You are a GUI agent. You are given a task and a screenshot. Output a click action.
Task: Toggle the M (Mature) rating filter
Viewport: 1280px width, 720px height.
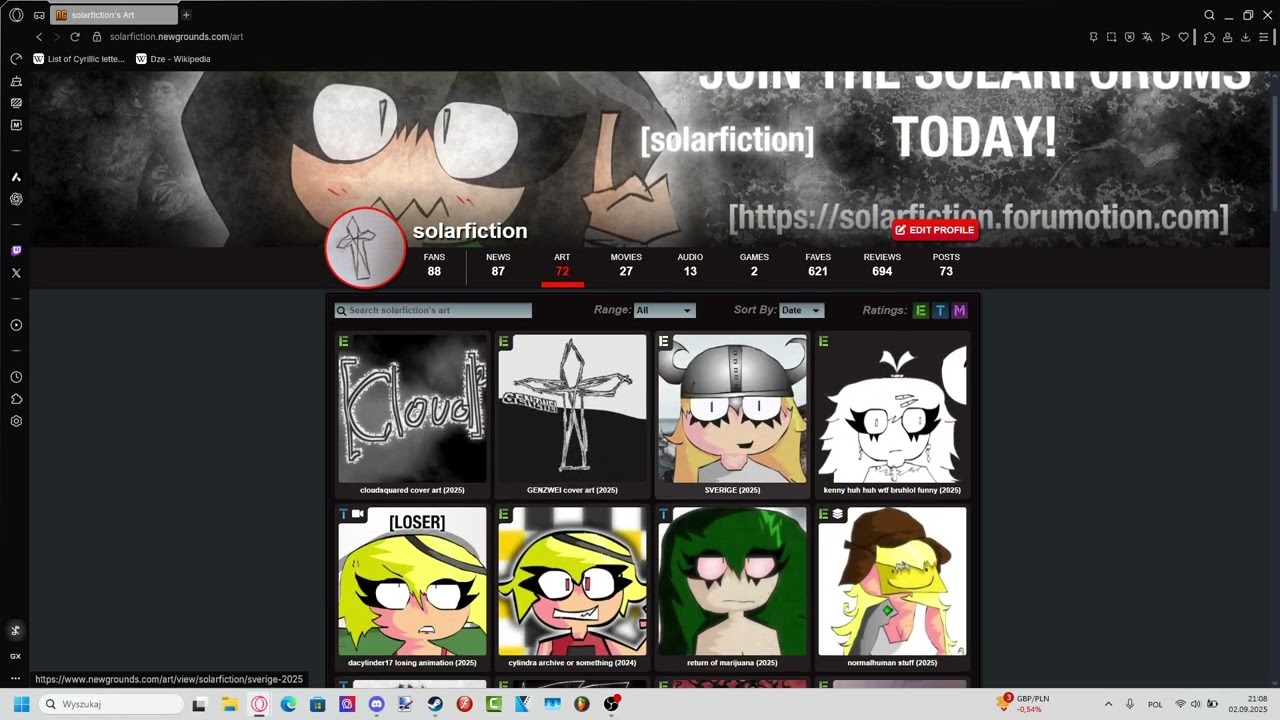(x=960, y=311)
